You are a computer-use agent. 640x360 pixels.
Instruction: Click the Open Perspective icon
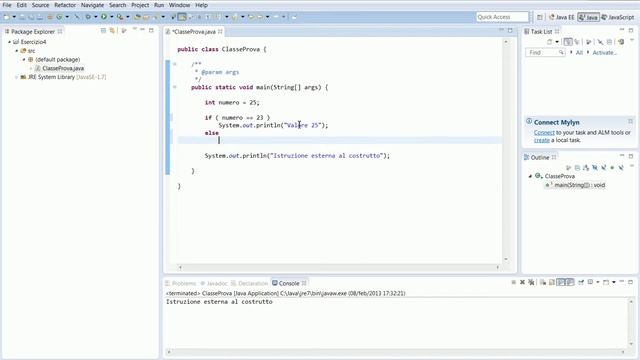(x=540, y=17)
